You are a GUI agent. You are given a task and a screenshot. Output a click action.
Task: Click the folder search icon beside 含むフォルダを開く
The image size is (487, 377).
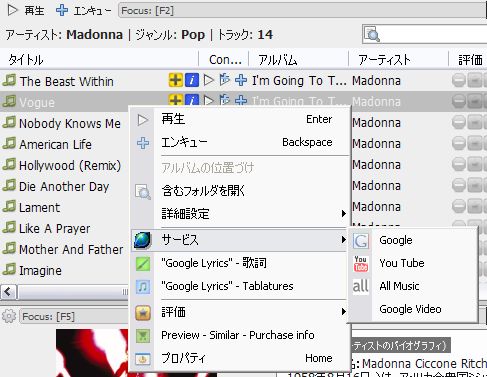point(143,192)
